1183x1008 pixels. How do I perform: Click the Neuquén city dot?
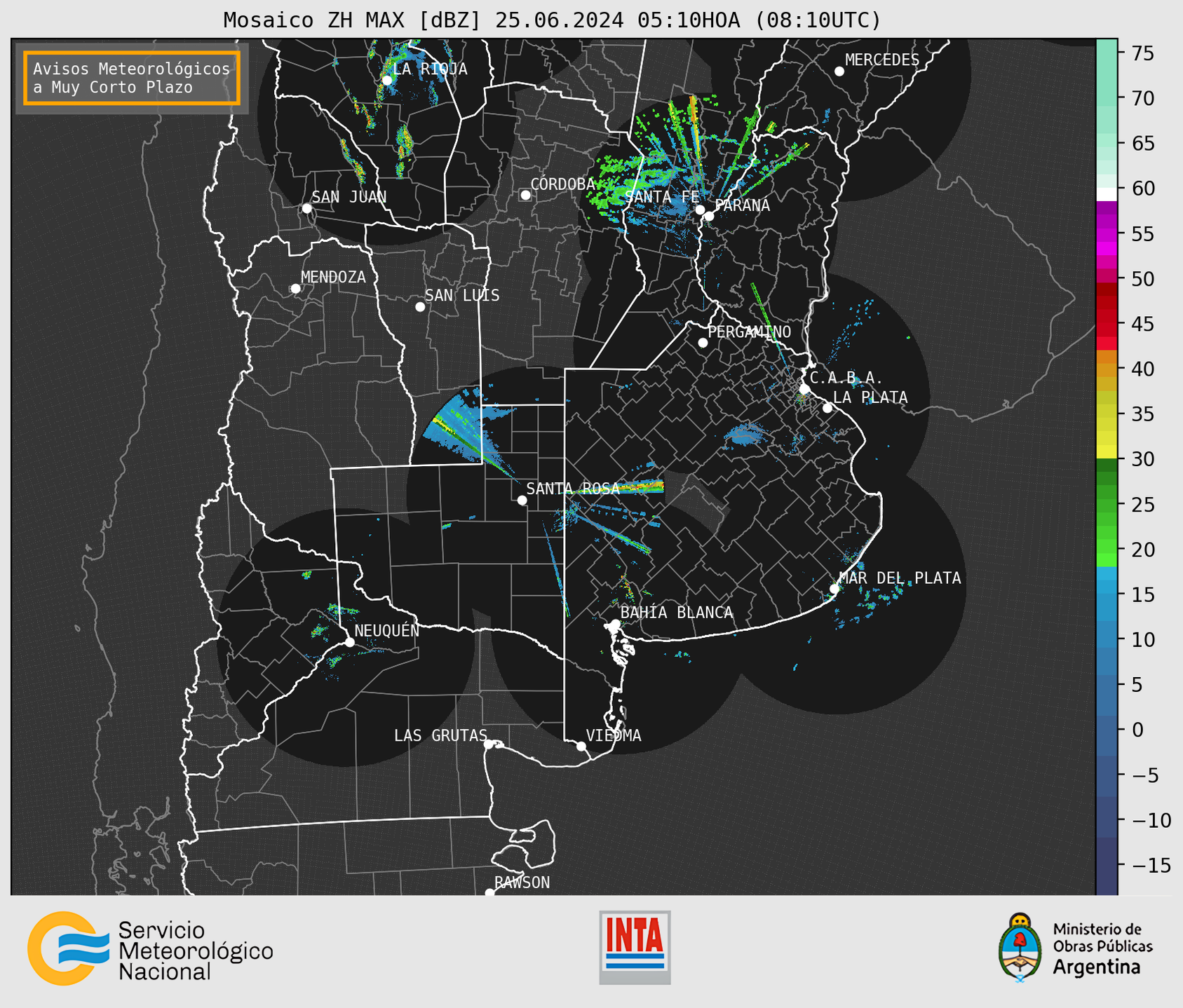[349, 642]
